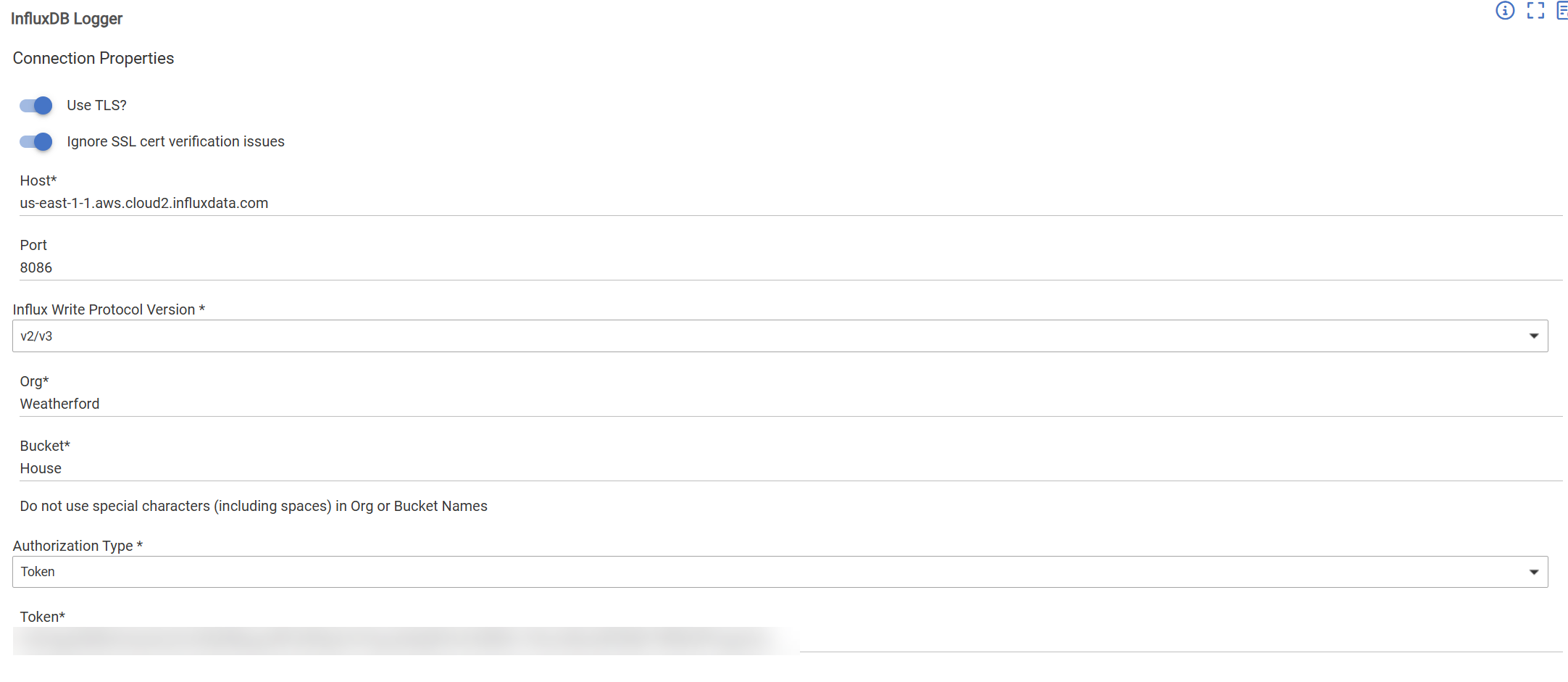The image size is (1568, 682).
Task: Click the 'Ignore SSL cert verification issues' label
Action: point(175,142)
